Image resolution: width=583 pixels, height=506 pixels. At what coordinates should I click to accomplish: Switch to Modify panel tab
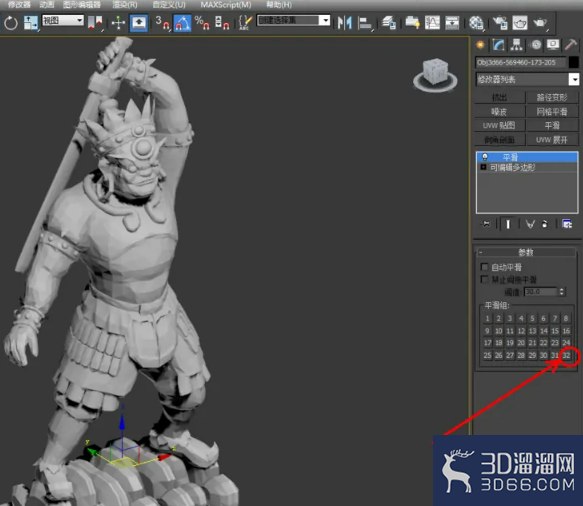coord(498,45)
